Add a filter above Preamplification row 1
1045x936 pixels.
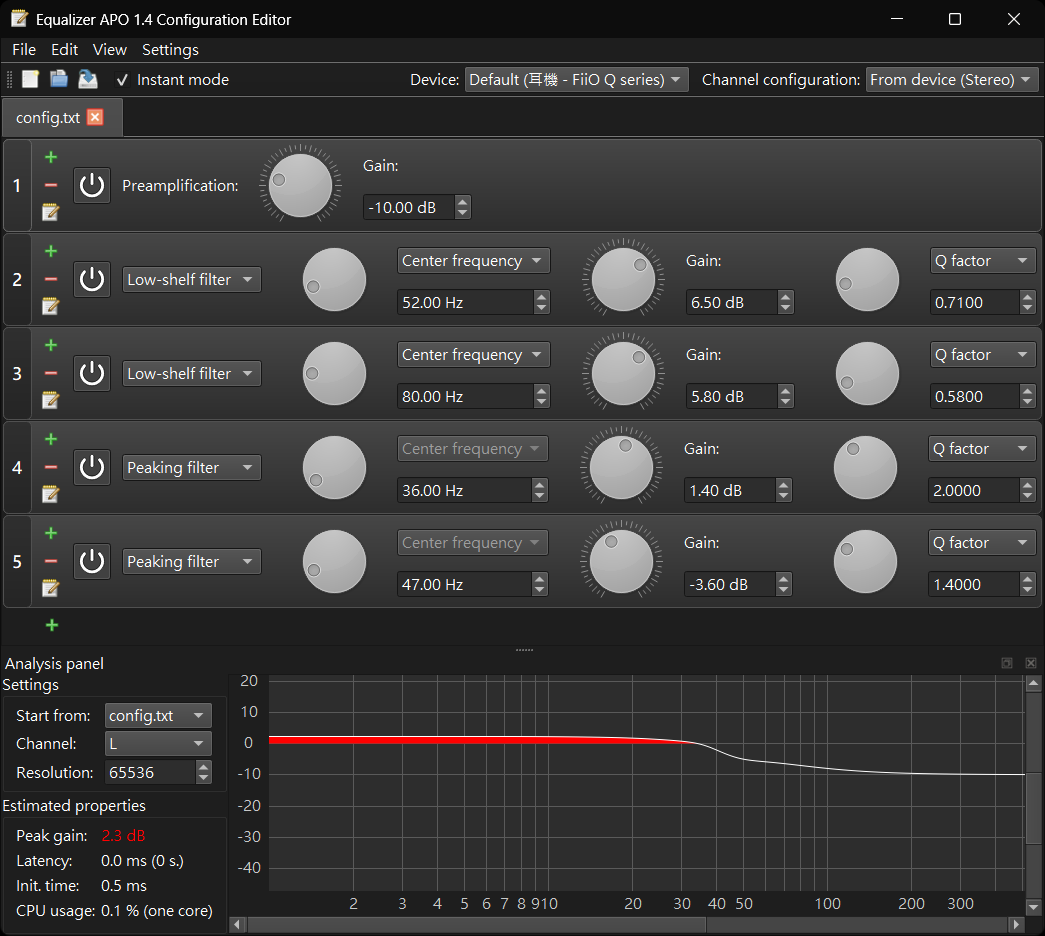tap(51, 157)
